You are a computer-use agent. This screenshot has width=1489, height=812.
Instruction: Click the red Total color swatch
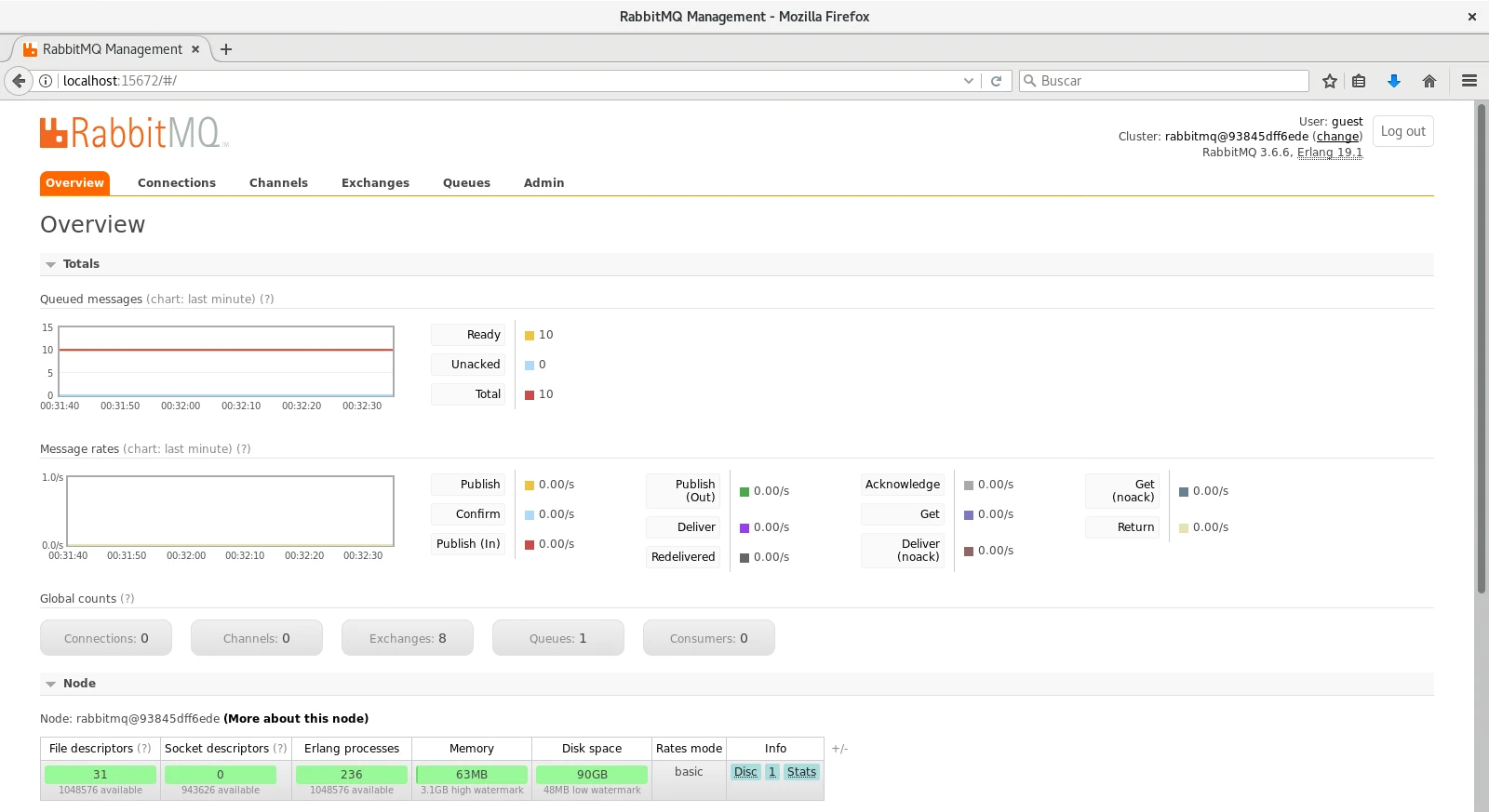pyautogui.click(x=530, y=395)
